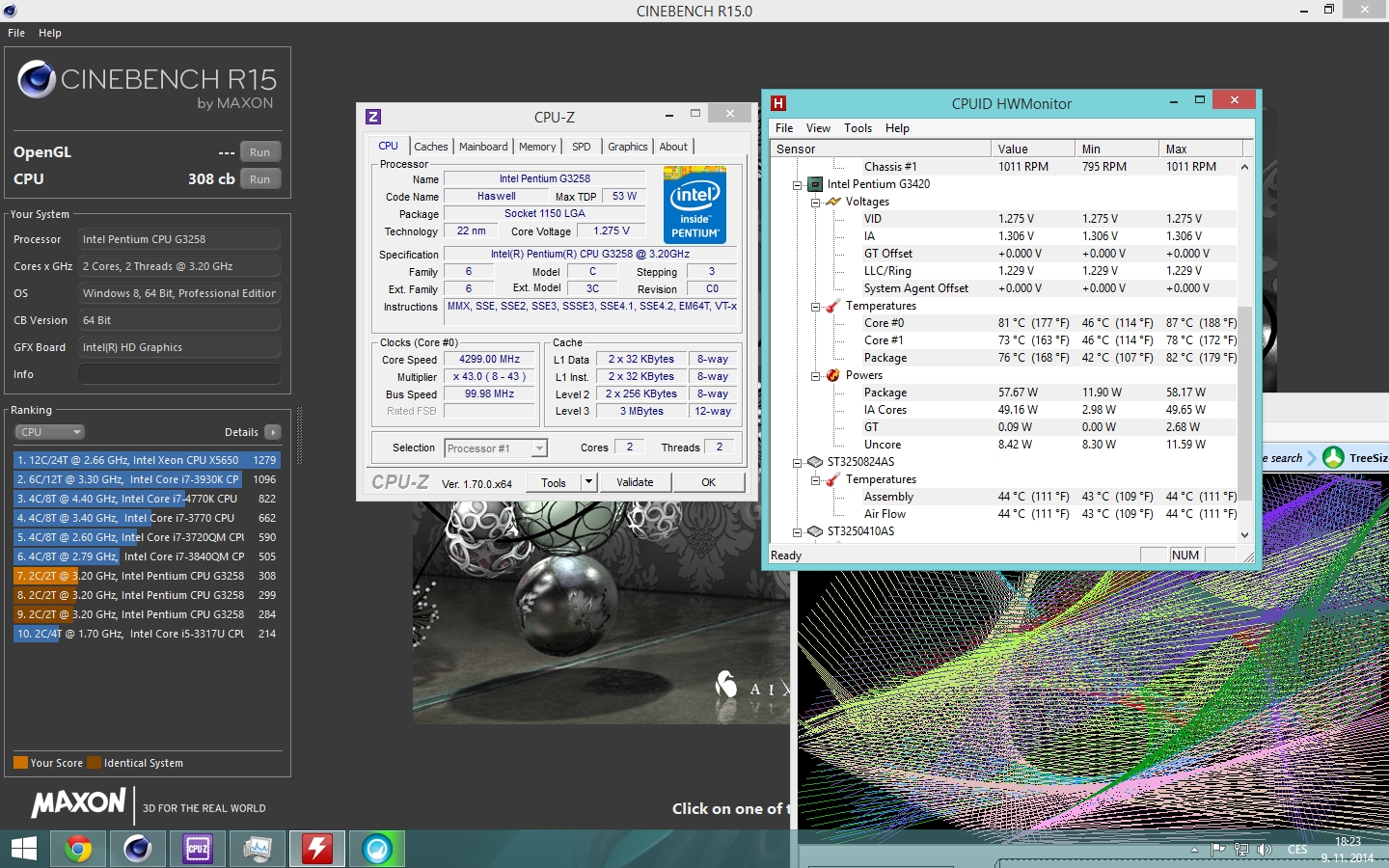
Task: Click the red lightning-bolt taskbar icon
Action: tap(317, 849)
